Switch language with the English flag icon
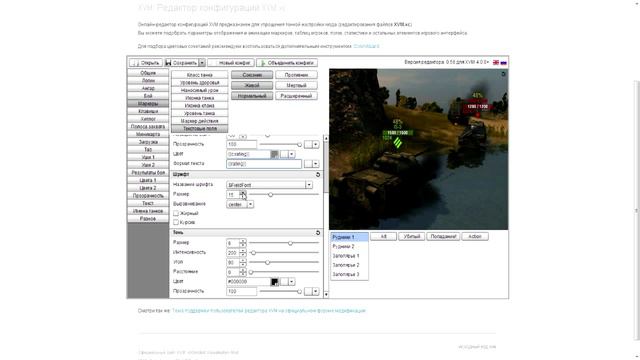Image resolution: width=640 pixels, height=360 pixels. point(496,62)
